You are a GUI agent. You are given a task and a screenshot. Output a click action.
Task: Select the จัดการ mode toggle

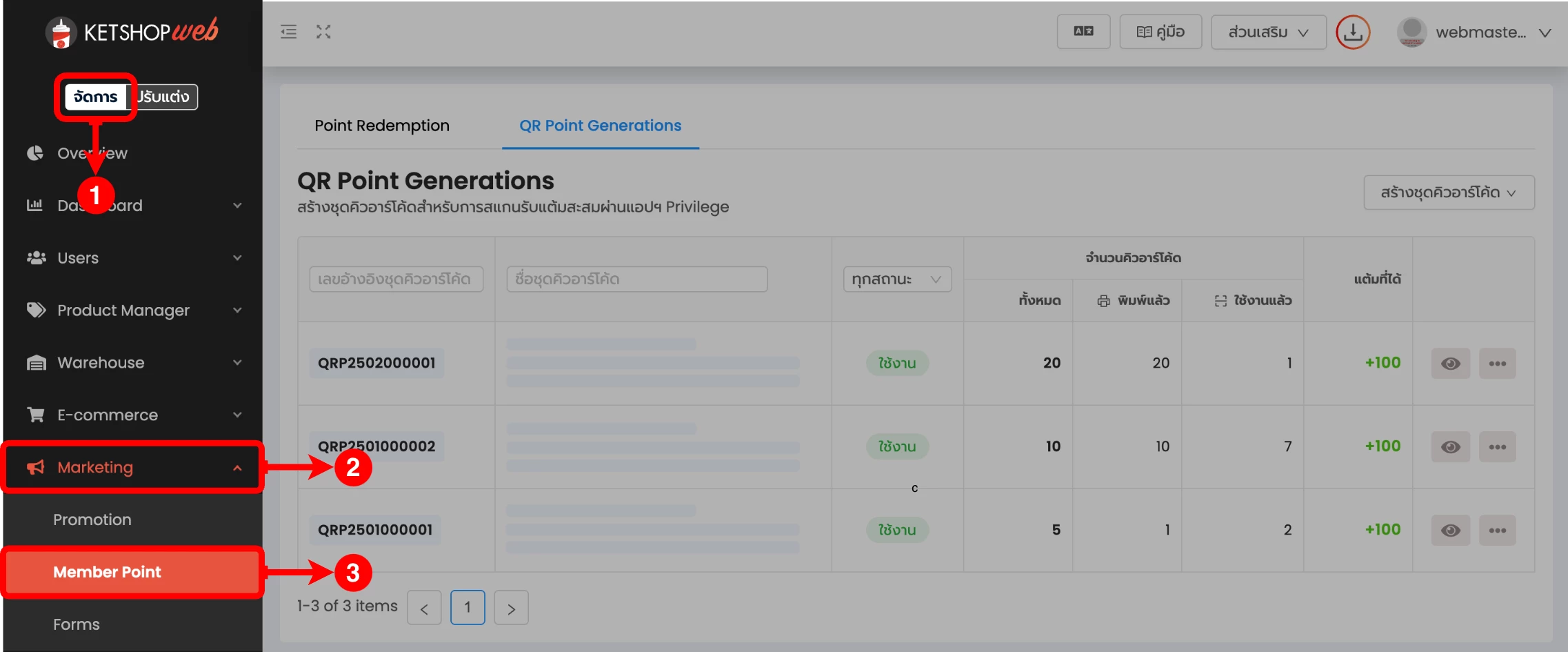click(x=95, y=97)
